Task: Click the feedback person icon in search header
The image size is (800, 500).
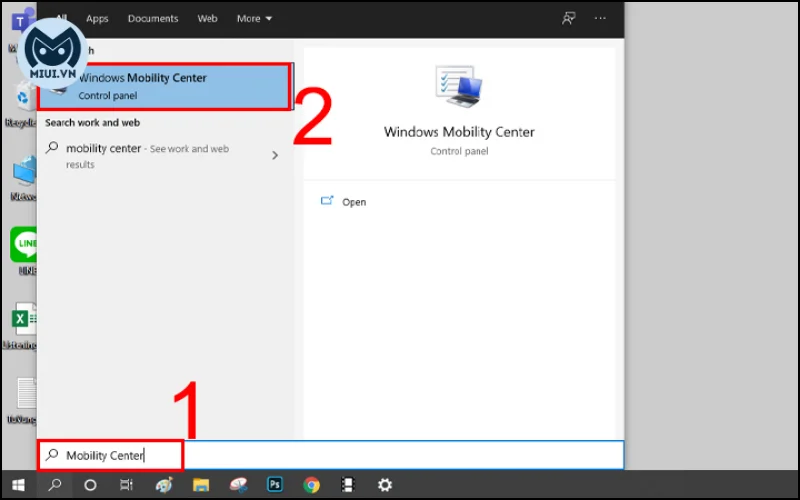Action: (x=568, y=18)
